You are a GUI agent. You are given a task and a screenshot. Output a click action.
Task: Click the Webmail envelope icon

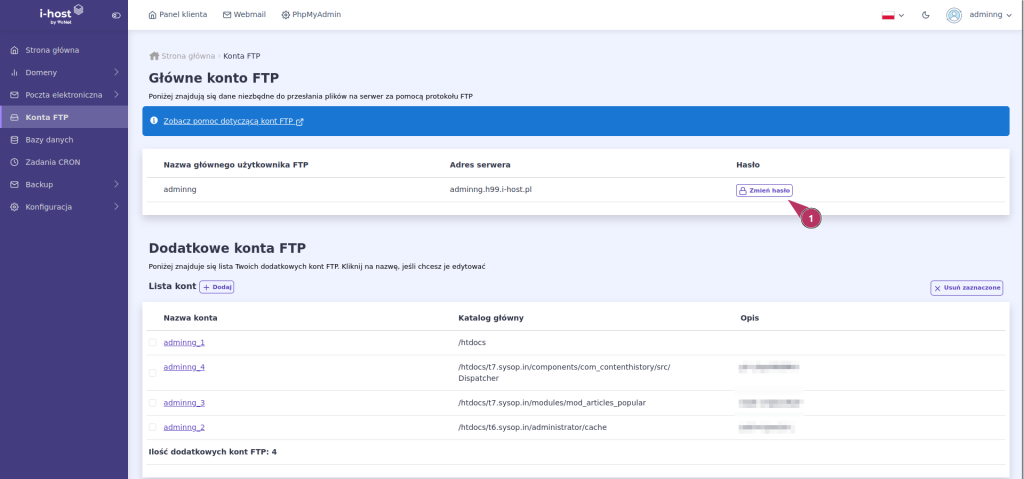[227, 14]
